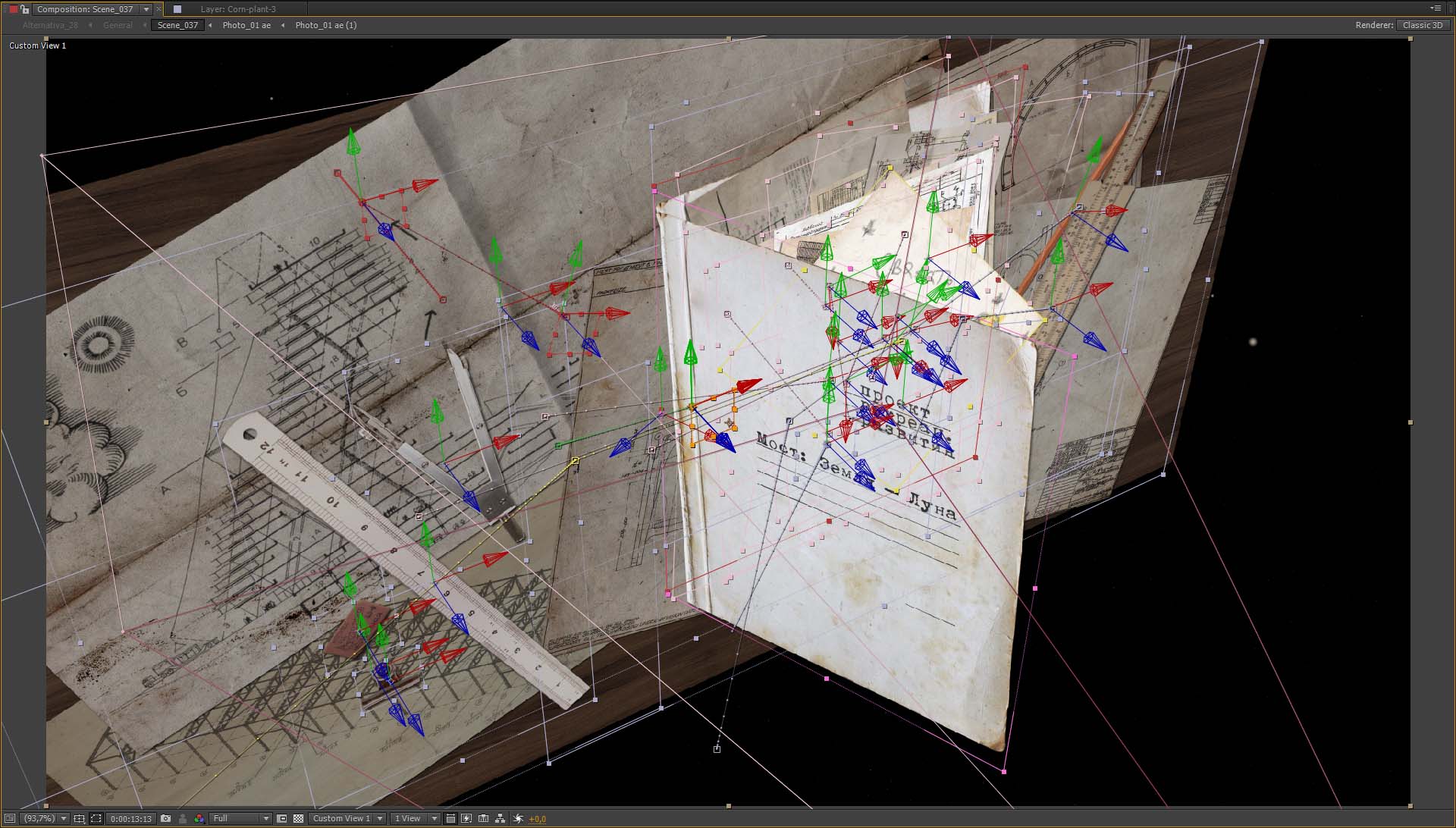Click the exposure value +0,0
This screenshot has height=828, width=1456.
coord(538,818)
